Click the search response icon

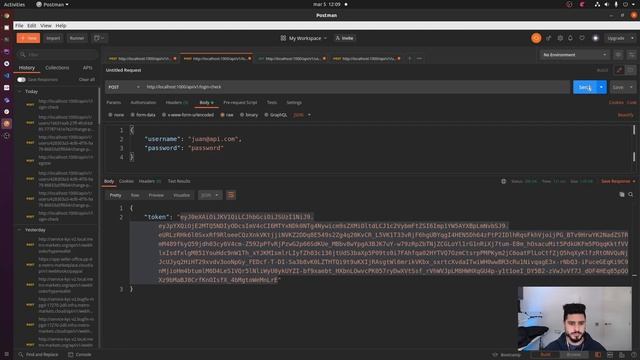tap(631, 195)
